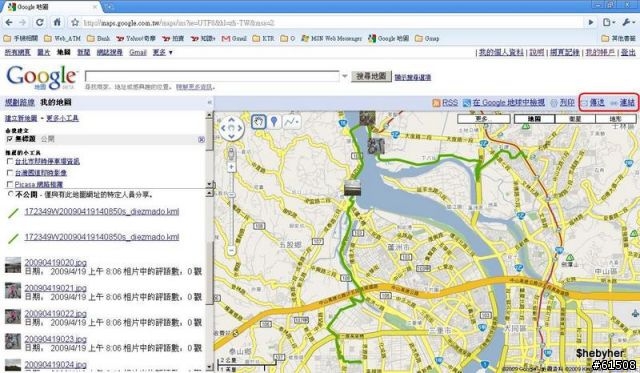Open 更多小工具 more gadgets link
Screen dimensions: 640x373
62,118
